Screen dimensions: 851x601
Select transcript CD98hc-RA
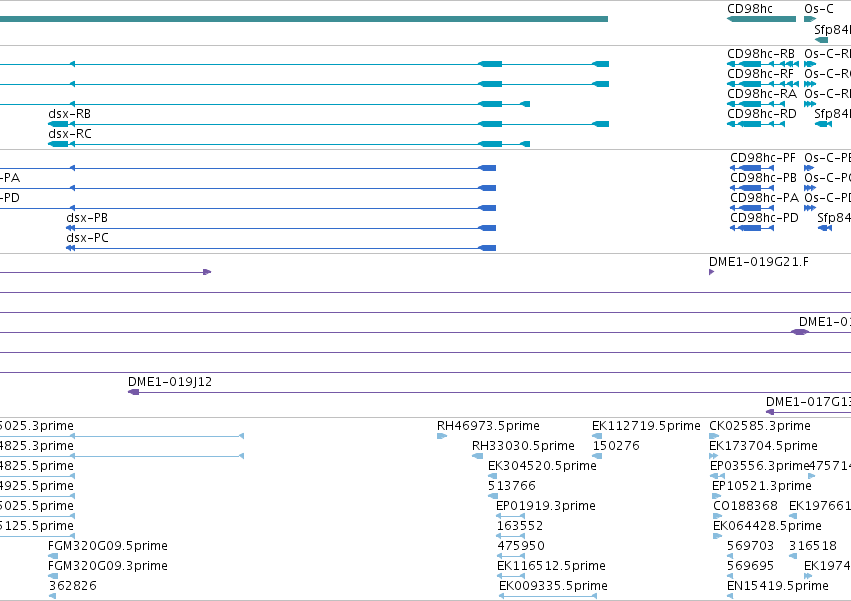point(762,94)
